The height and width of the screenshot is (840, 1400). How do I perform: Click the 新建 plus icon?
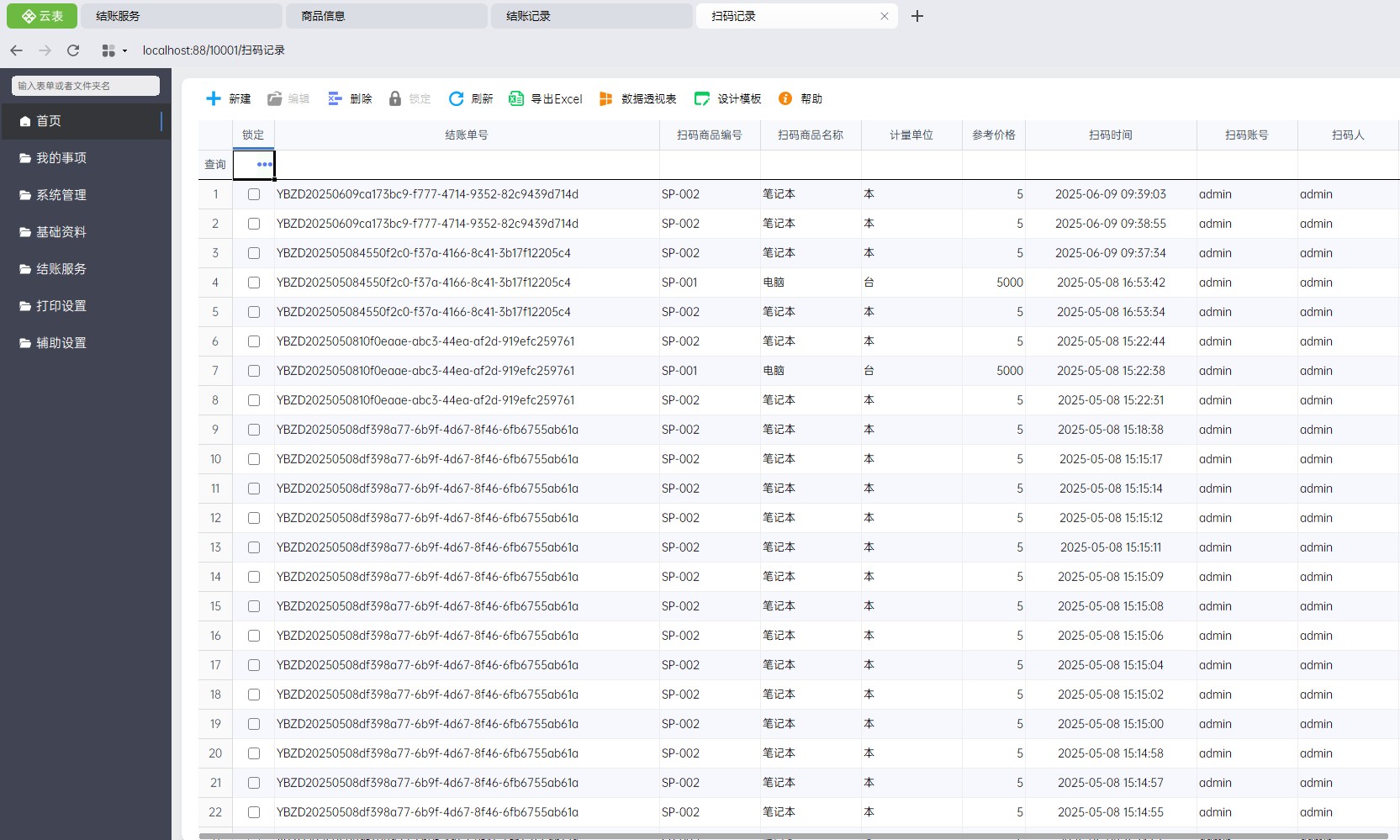tap(214, 98)
